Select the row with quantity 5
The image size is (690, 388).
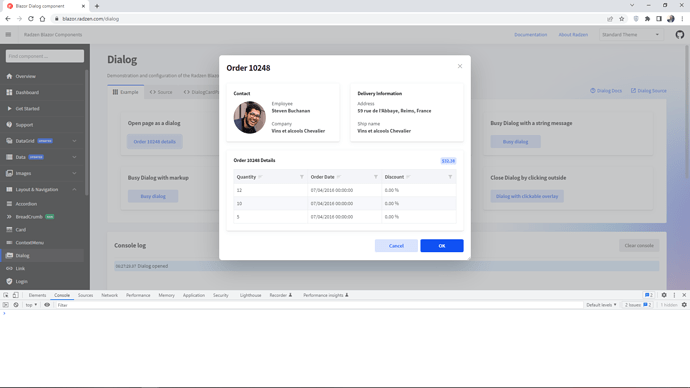click(345, 217)
